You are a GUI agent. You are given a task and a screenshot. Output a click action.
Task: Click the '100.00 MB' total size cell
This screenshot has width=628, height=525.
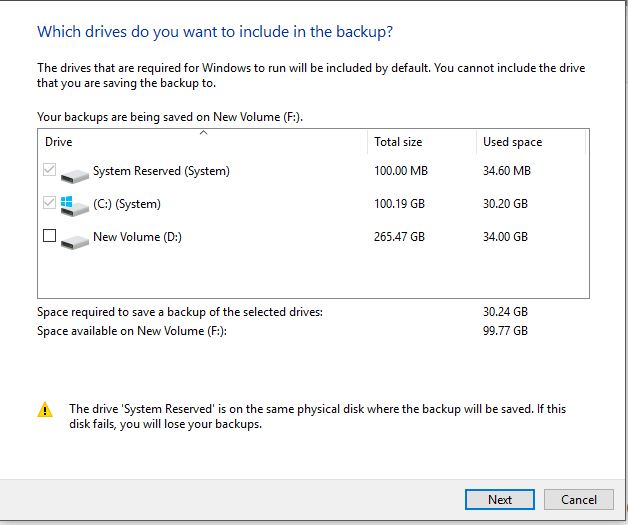click(401, 171)
